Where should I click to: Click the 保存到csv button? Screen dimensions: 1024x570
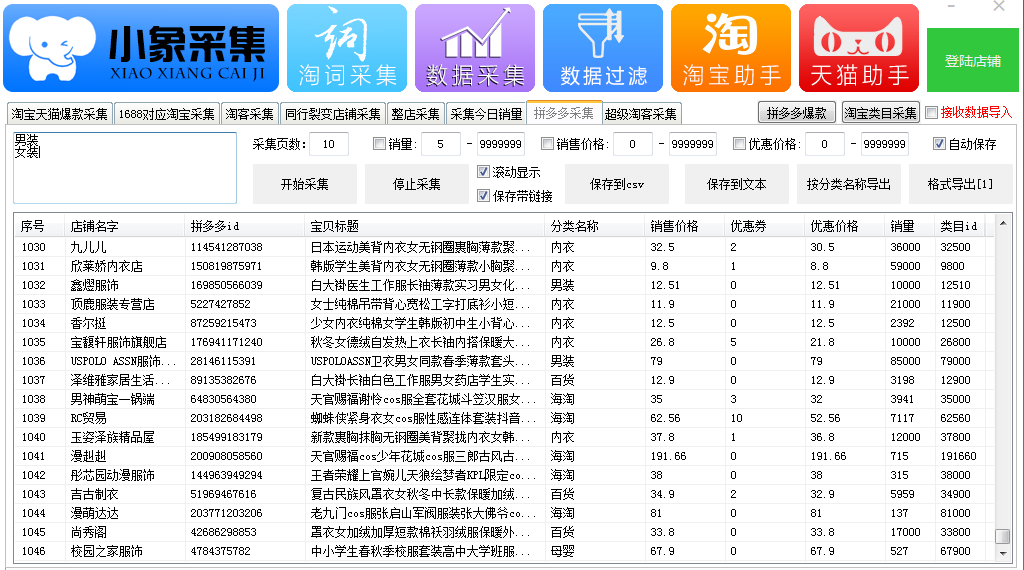616,184
